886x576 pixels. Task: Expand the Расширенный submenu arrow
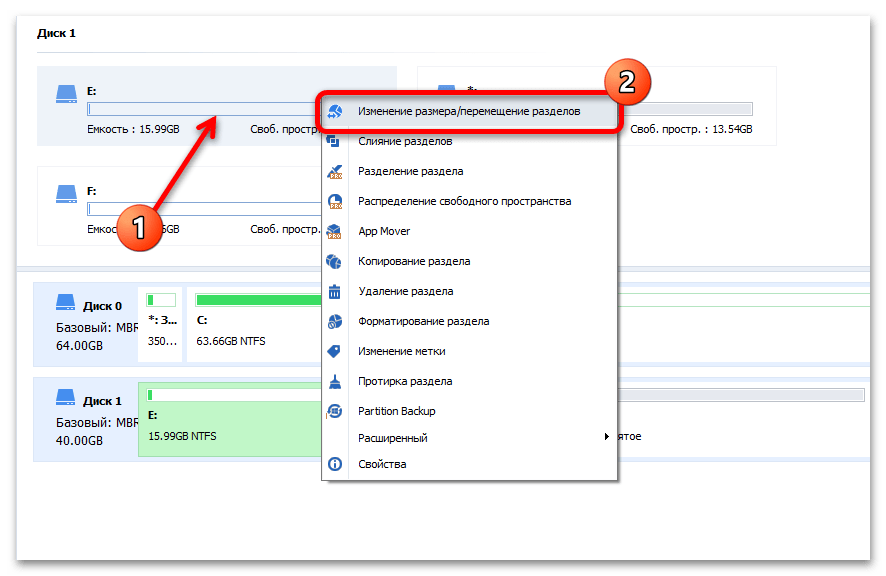click(x=606, y=436)
